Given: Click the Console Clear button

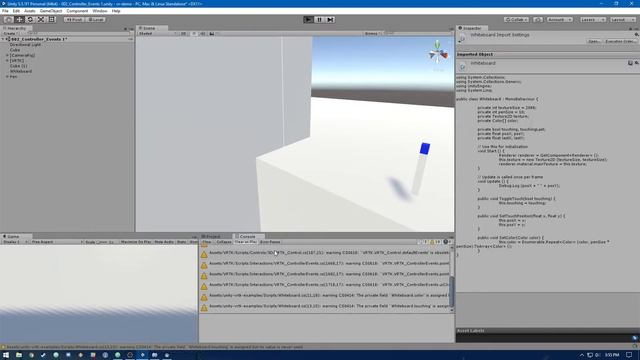Looking at the screenshot, I should point(207,242).
